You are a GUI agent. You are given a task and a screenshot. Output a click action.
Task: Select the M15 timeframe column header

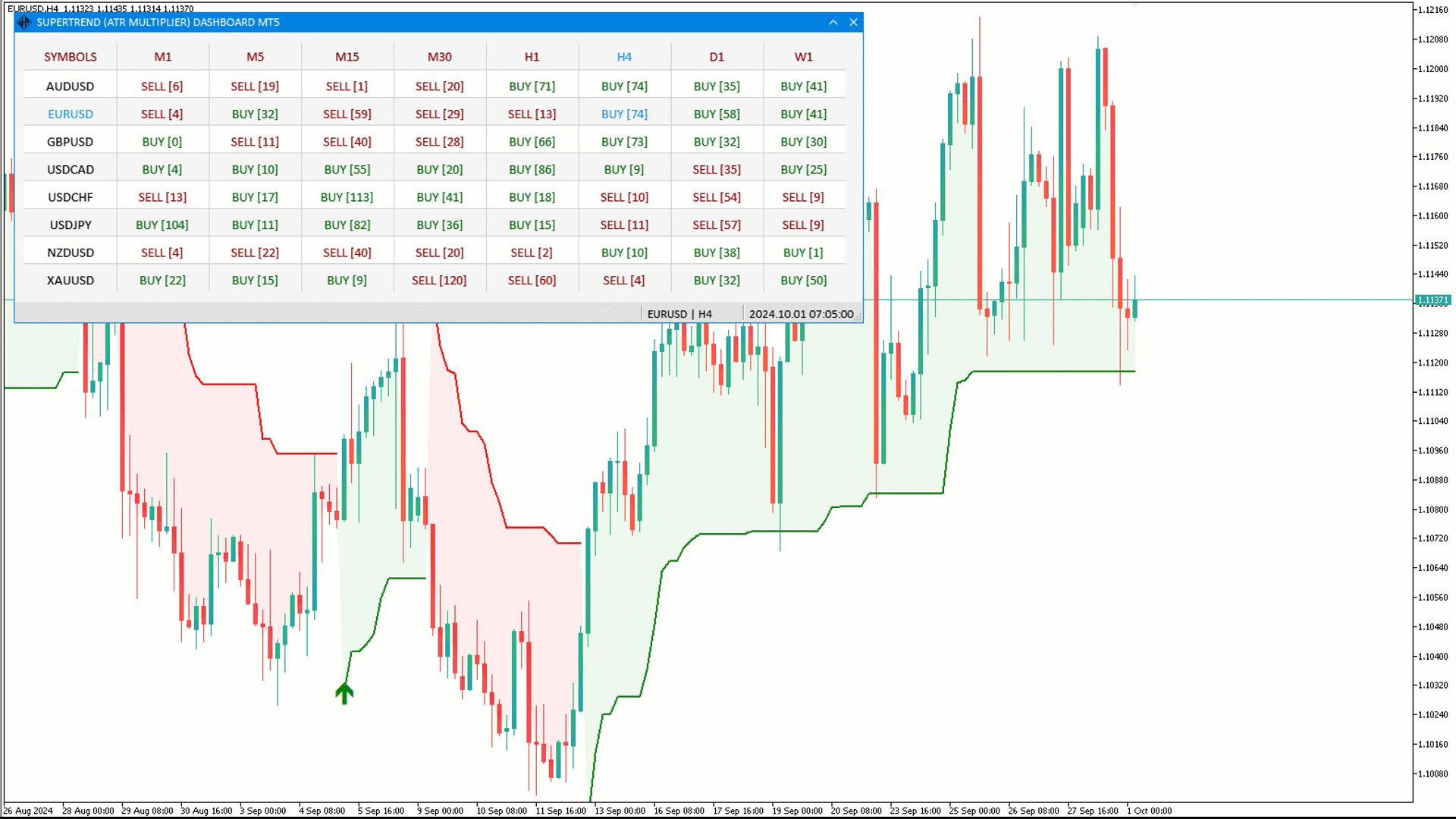point(347,57)
